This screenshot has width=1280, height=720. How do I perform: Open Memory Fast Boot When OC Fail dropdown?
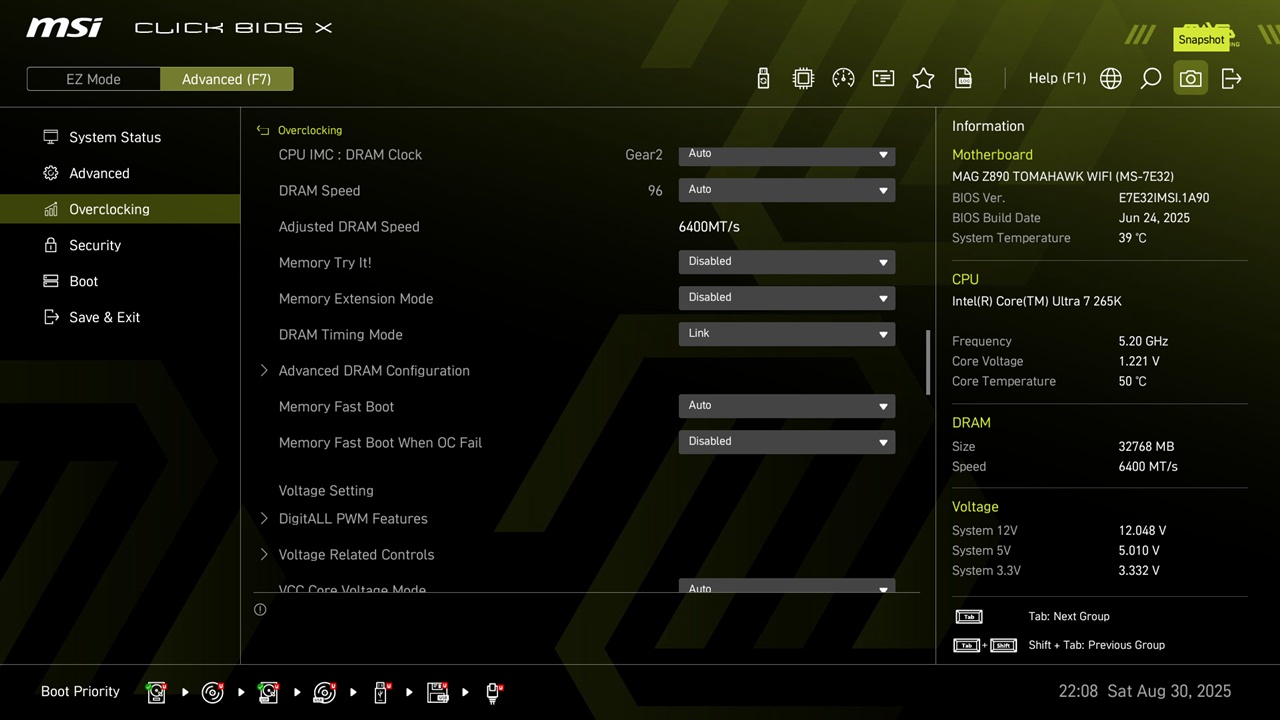[787, 442]
